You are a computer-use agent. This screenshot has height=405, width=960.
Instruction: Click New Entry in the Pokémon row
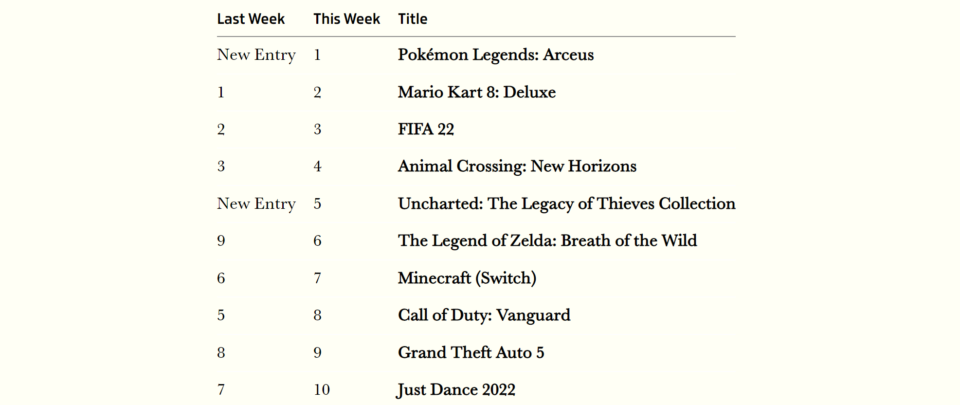256,55
